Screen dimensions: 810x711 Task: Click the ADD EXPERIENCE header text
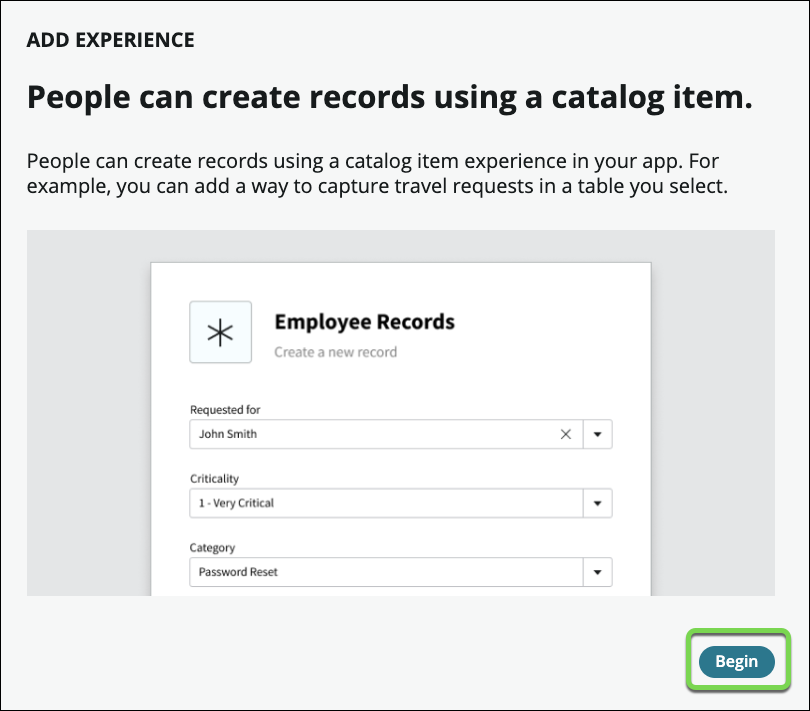pos(110,41)
